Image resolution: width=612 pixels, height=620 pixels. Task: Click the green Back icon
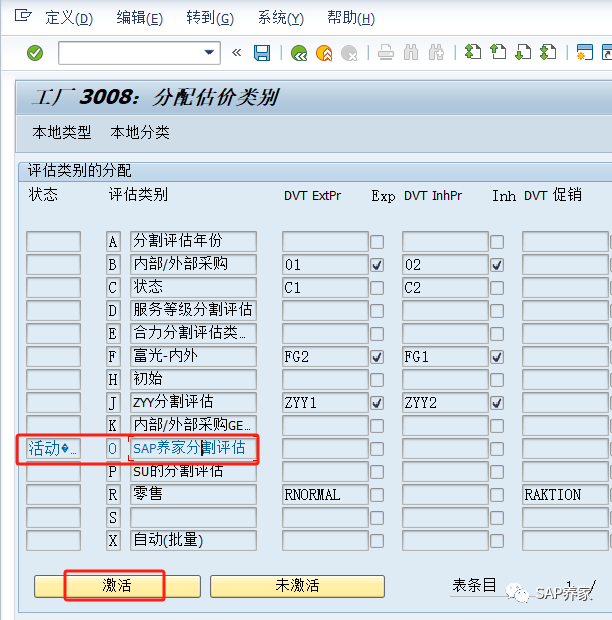299,53
